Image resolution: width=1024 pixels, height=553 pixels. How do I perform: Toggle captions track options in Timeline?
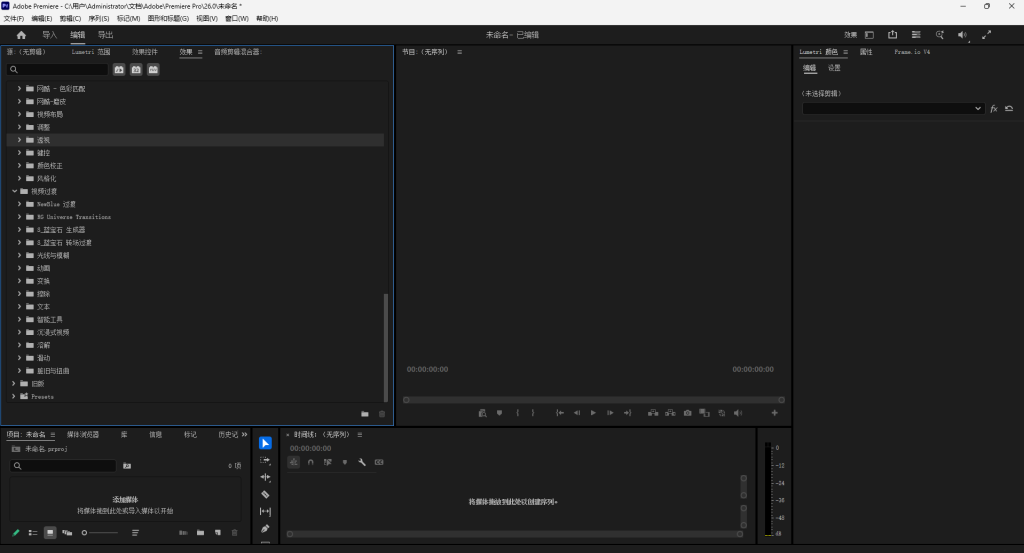[x=379, y=462]
